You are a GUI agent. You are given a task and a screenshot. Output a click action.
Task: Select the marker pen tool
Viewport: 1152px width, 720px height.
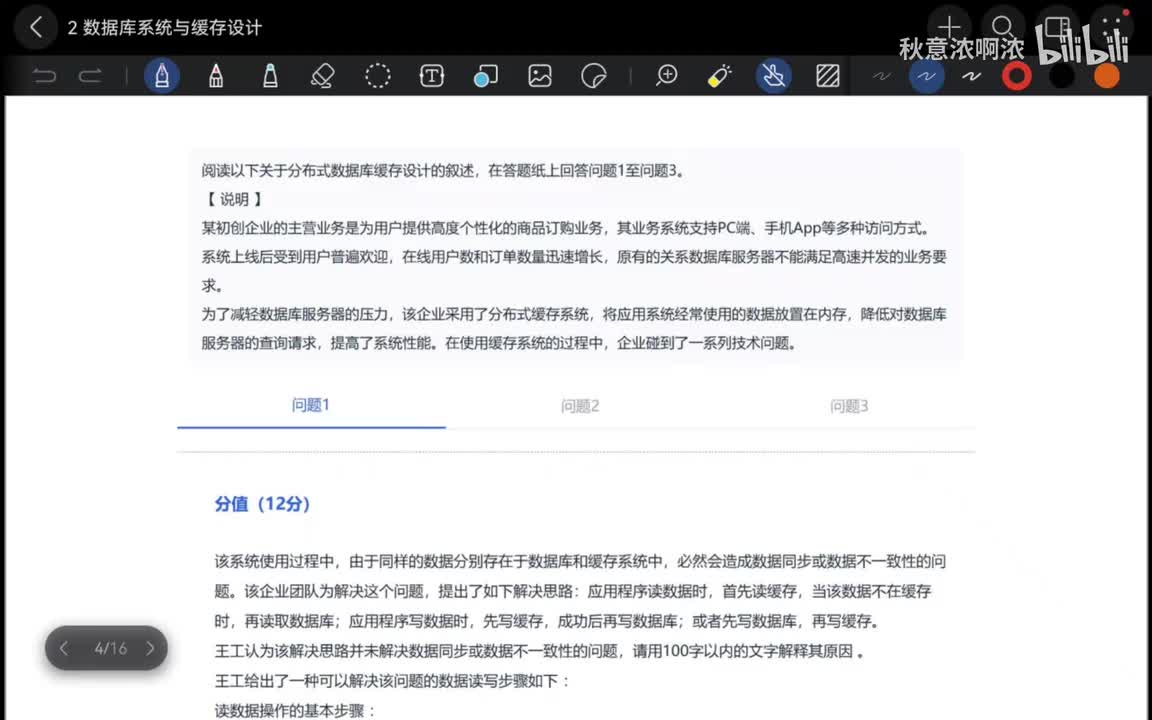[x=216, y=76]
